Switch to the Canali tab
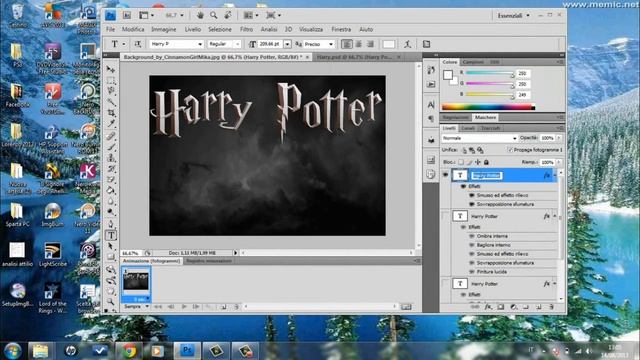This screenshot has height=360, width=640. 468,128
